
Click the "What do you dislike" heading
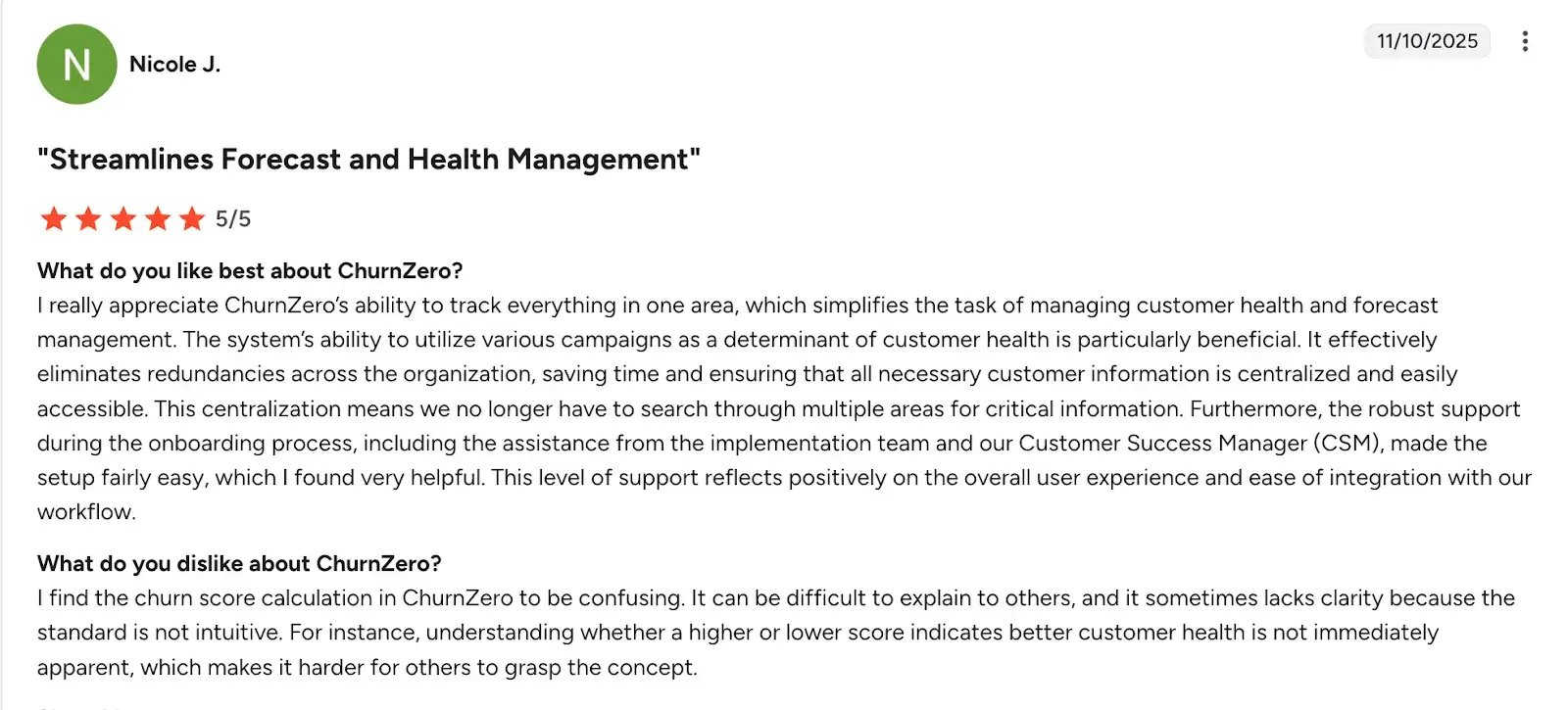click(239, 563)
